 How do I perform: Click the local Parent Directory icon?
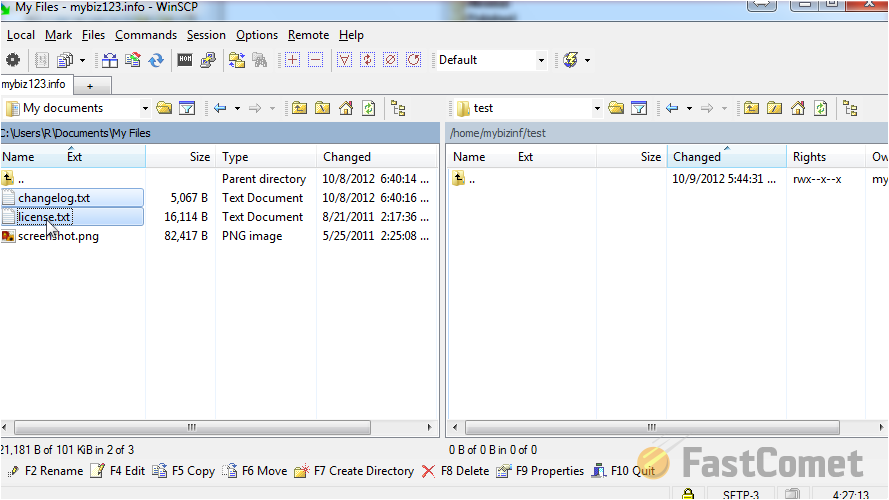[299, 108]
